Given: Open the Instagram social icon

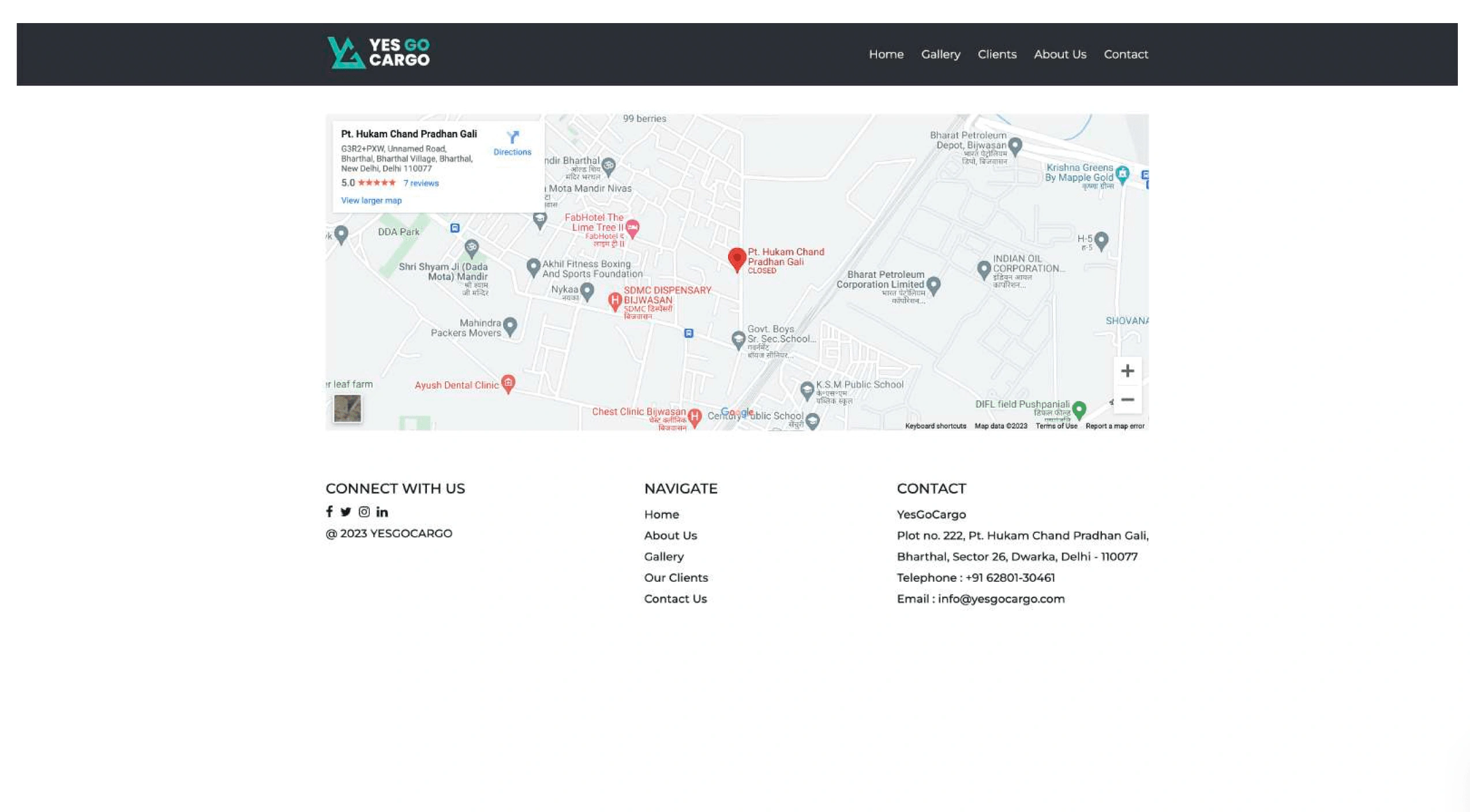Looking at the screenshot, I should pos(364,512).
